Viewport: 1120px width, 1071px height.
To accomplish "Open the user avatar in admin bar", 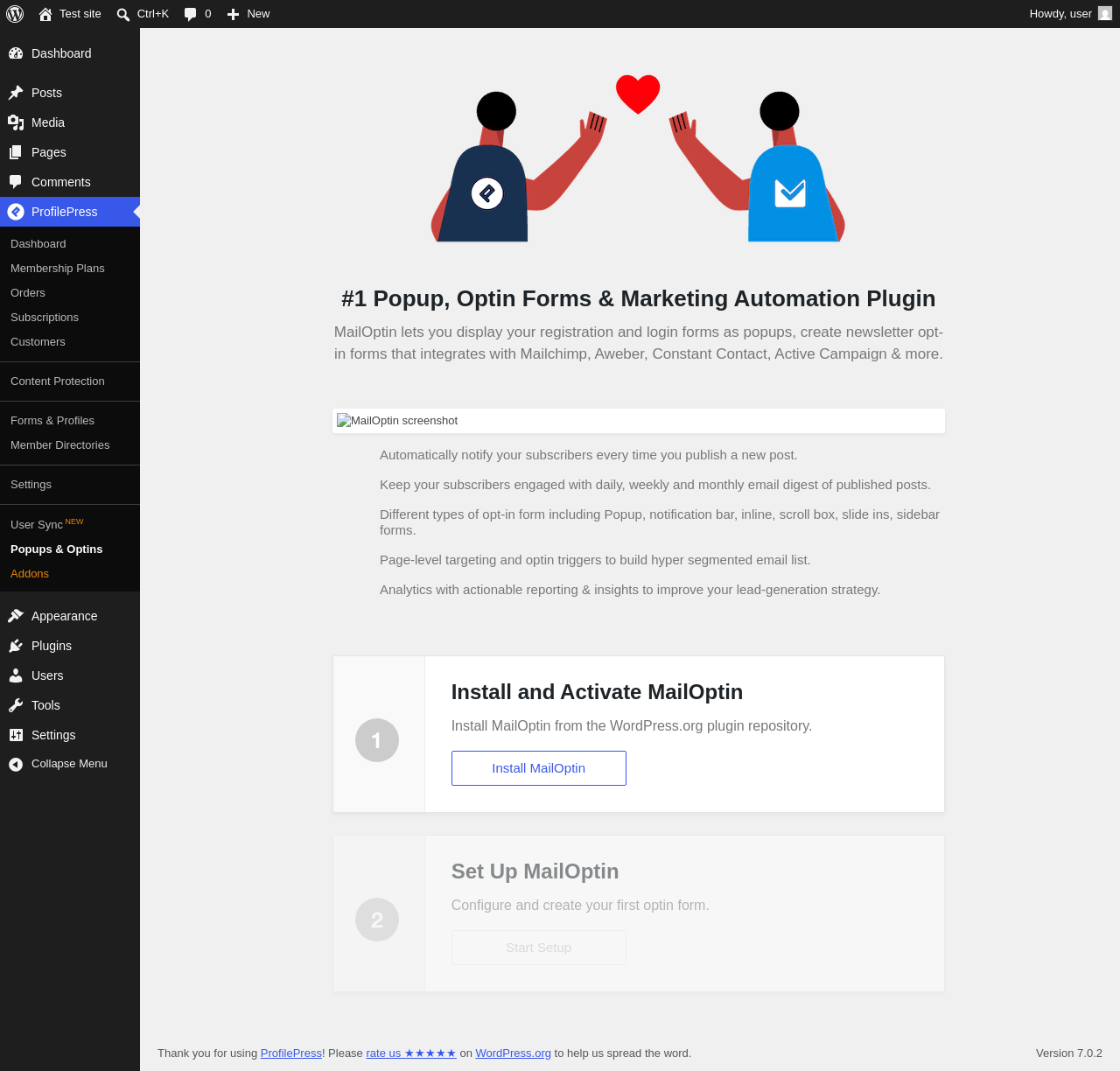I will tap(1105, 14).
